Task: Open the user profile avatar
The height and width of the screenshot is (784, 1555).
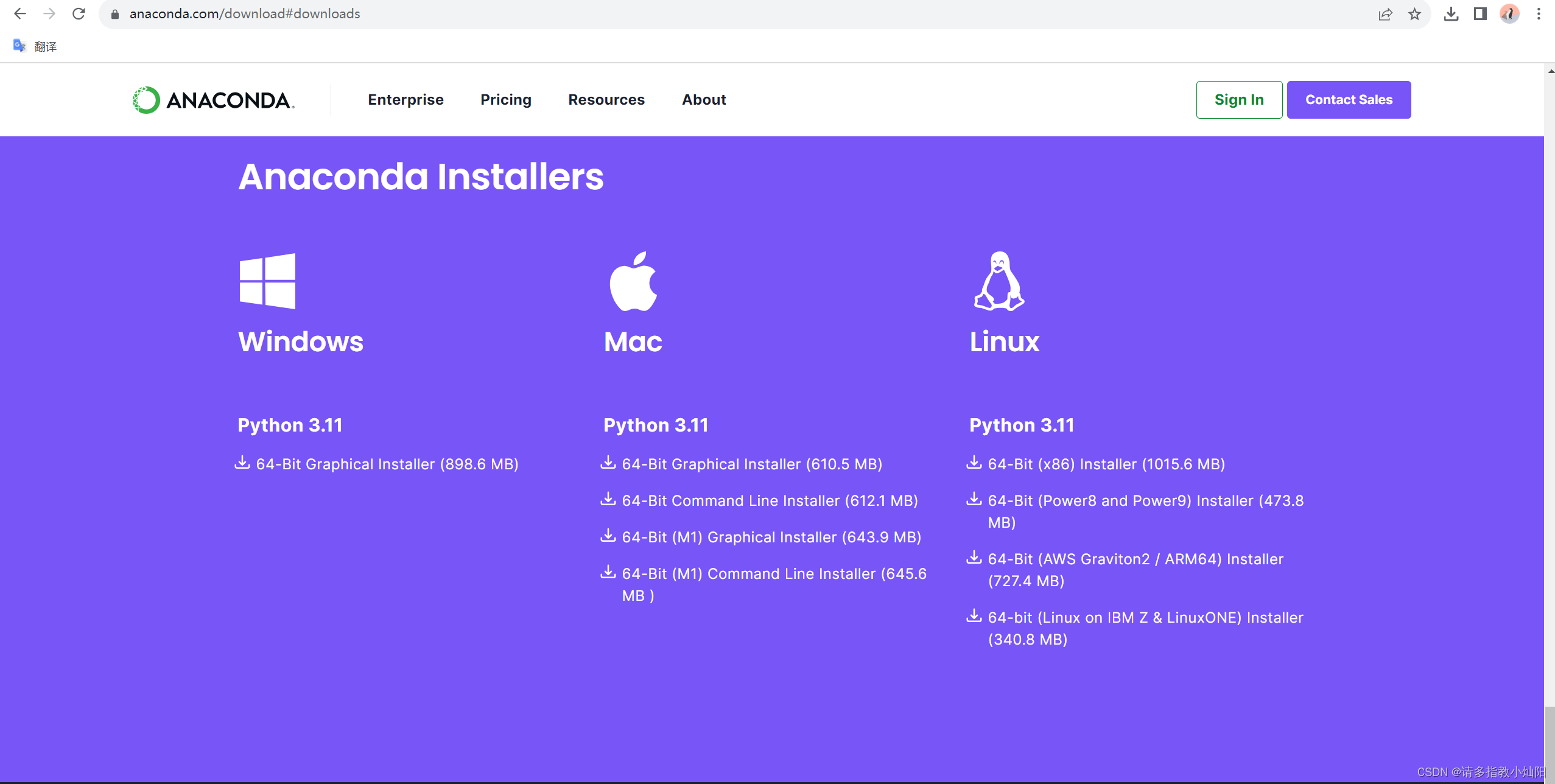Action: click(x=1509, y=14)
